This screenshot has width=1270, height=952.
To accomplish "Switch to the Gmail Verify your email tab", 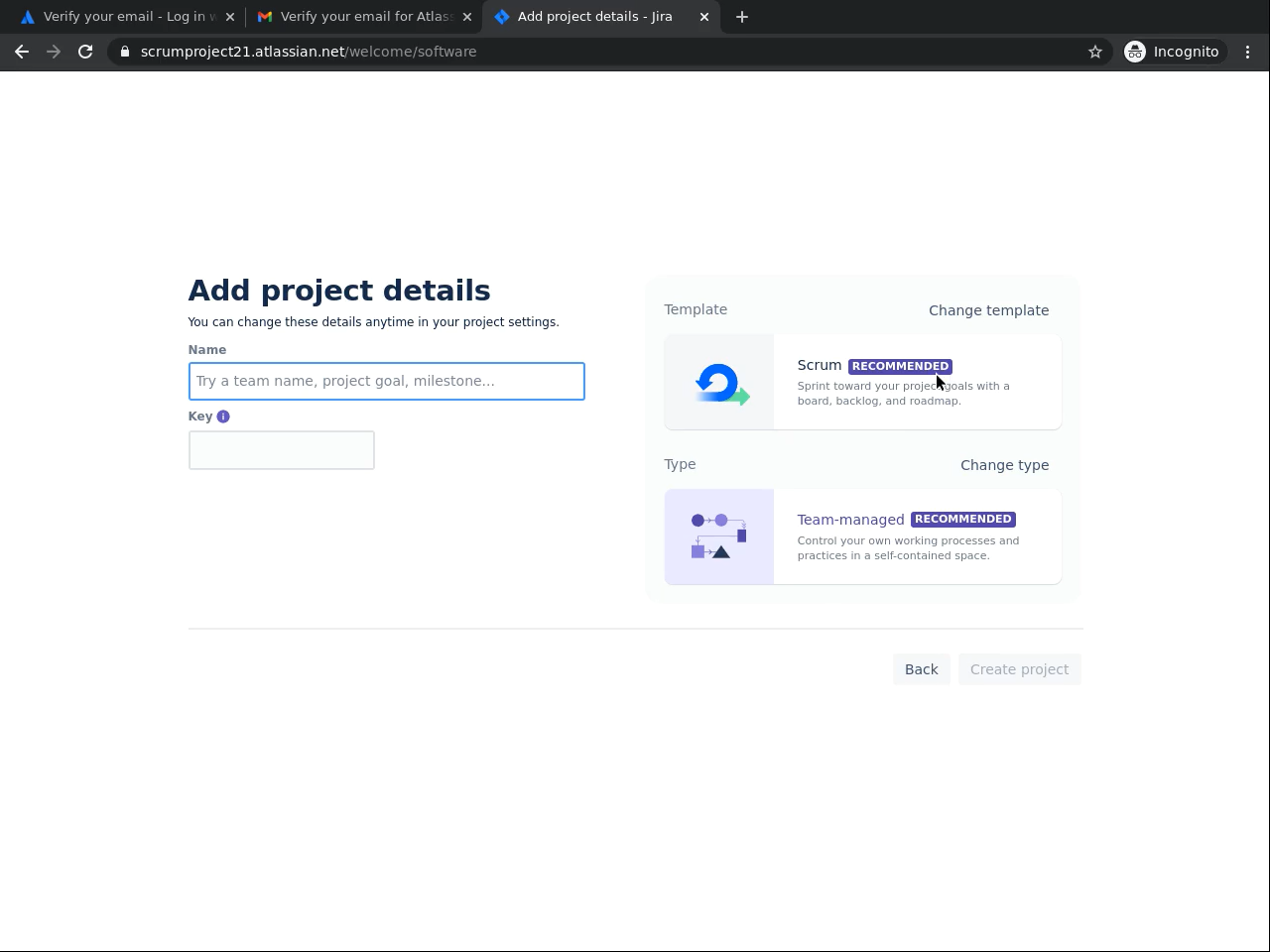I will tap(362, 17).
